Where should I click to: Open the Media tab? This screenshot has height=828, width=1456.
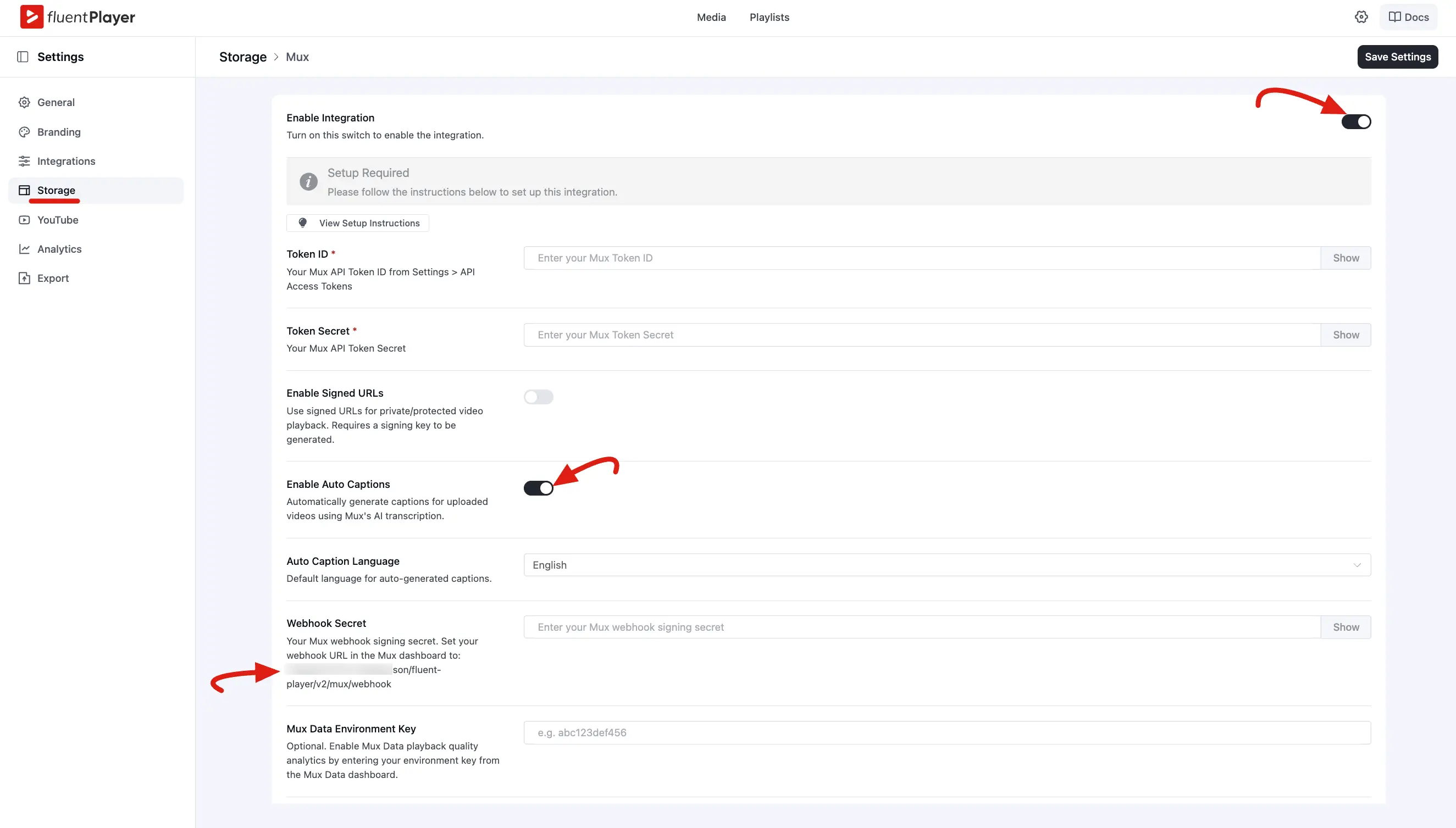(x=711, y=17)
